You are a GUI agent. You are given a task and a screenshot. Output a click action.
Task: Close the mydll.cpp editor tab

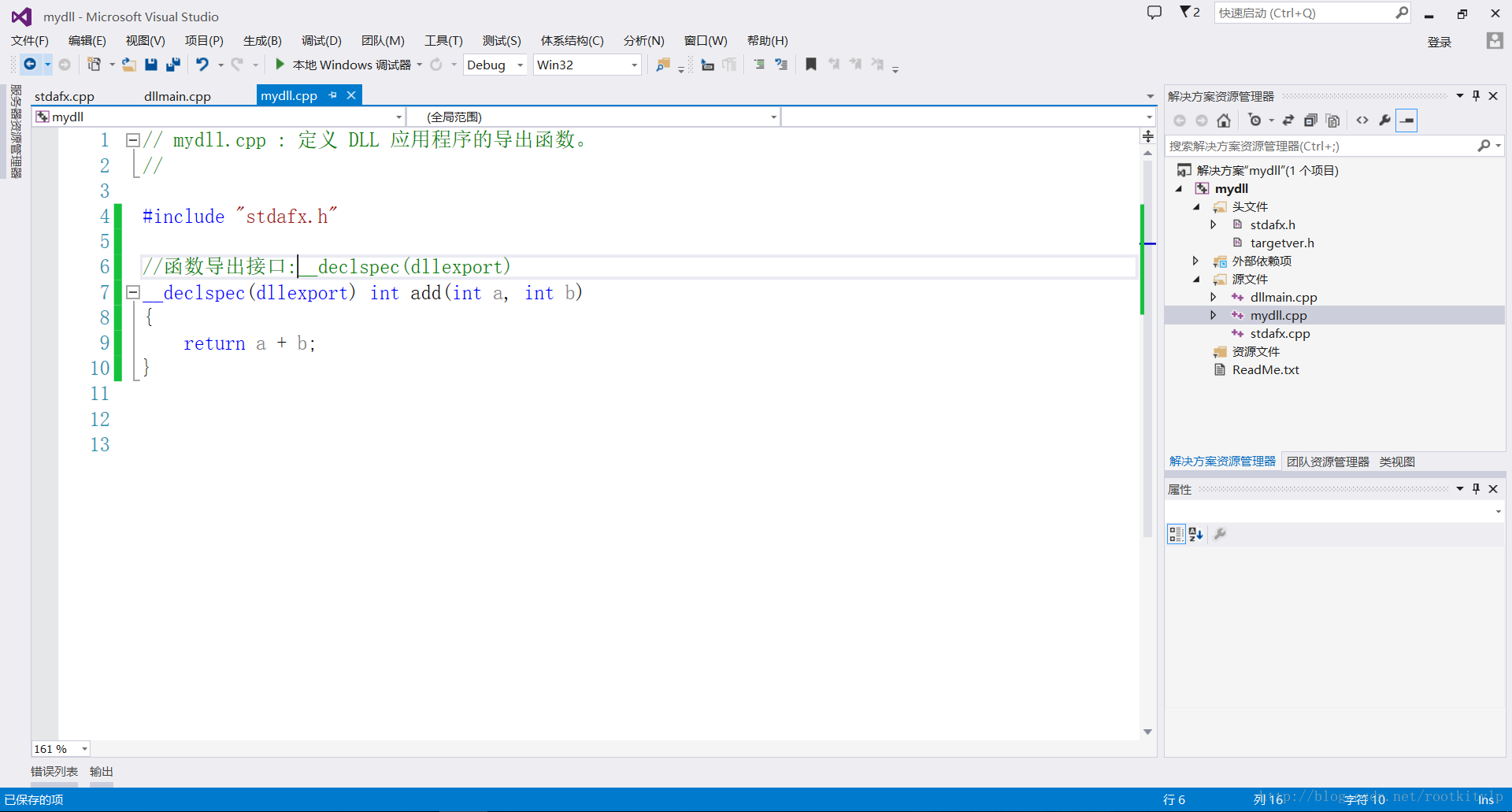(x=351, y=95)
